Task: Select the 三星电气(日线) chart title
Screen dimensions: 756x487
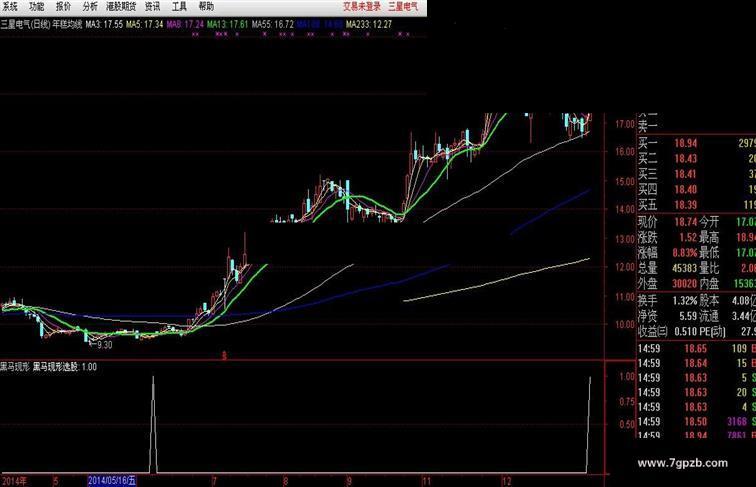Action: click(x=25, y=24)
